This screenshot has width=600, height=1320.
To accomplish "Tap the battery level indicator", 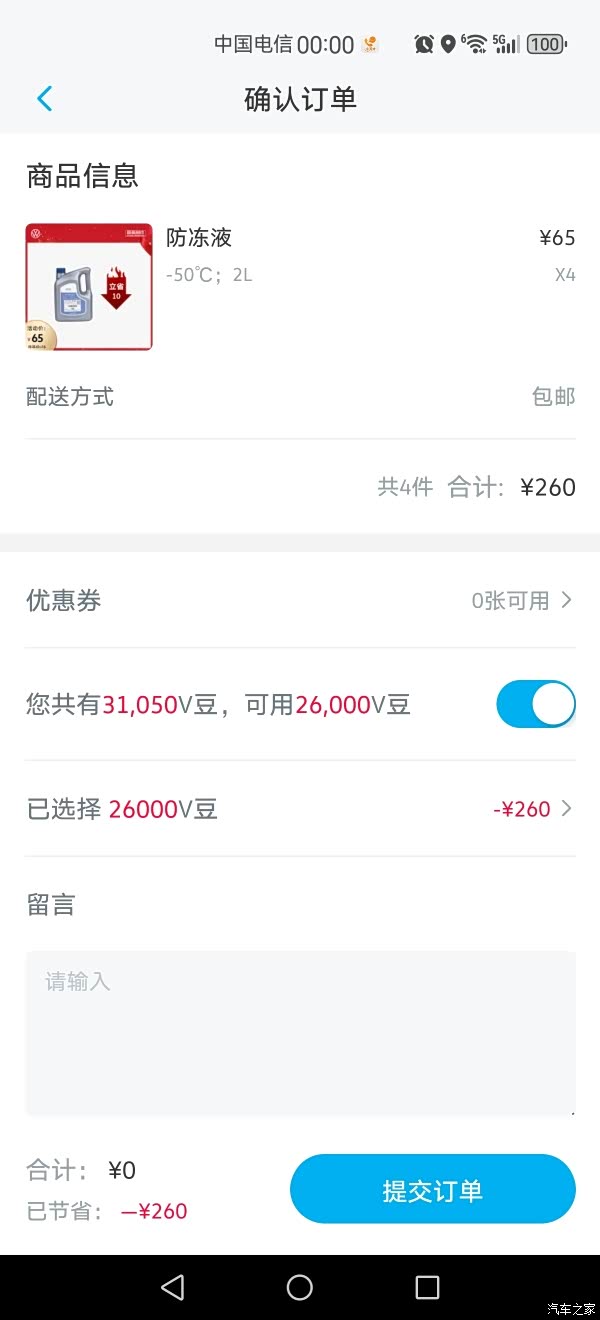I will point(546,44).
